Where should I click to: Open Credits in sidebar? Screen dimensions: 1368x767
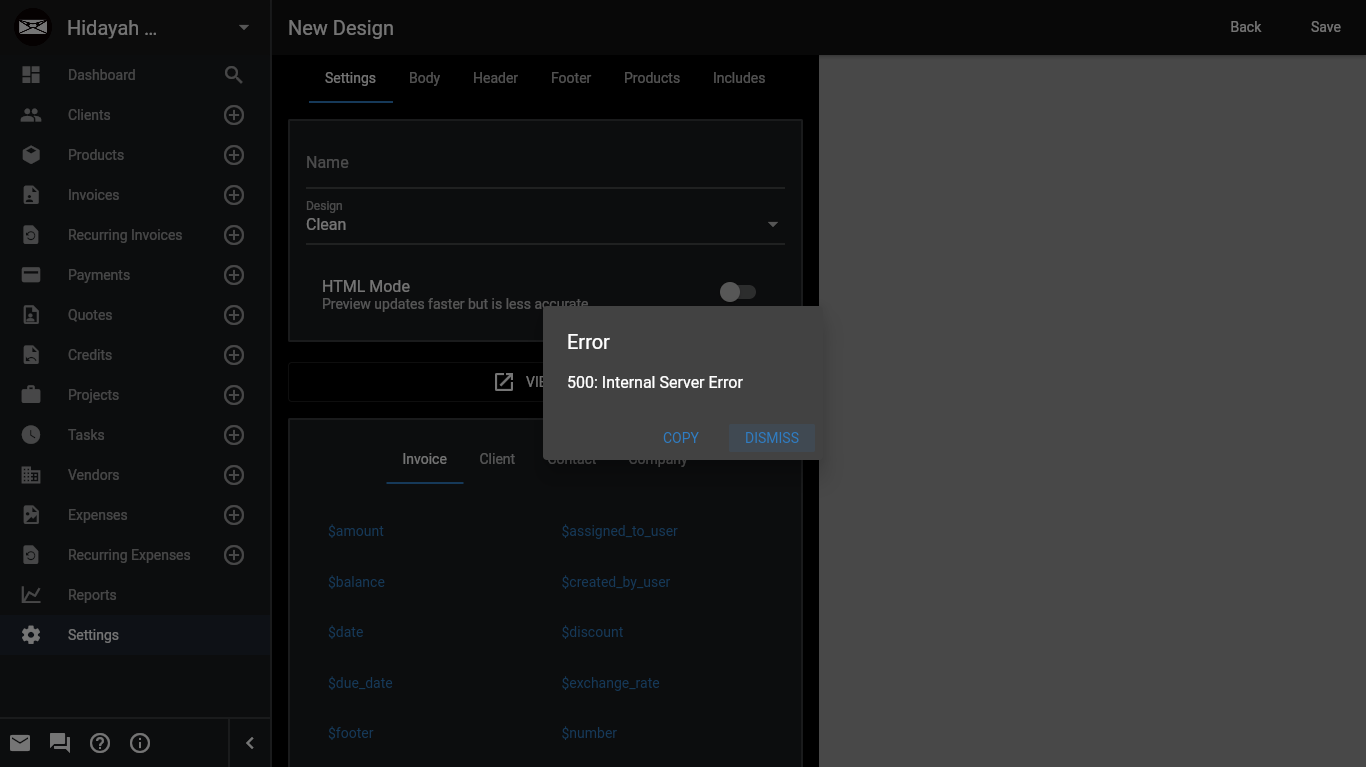[x=90, y=355]
